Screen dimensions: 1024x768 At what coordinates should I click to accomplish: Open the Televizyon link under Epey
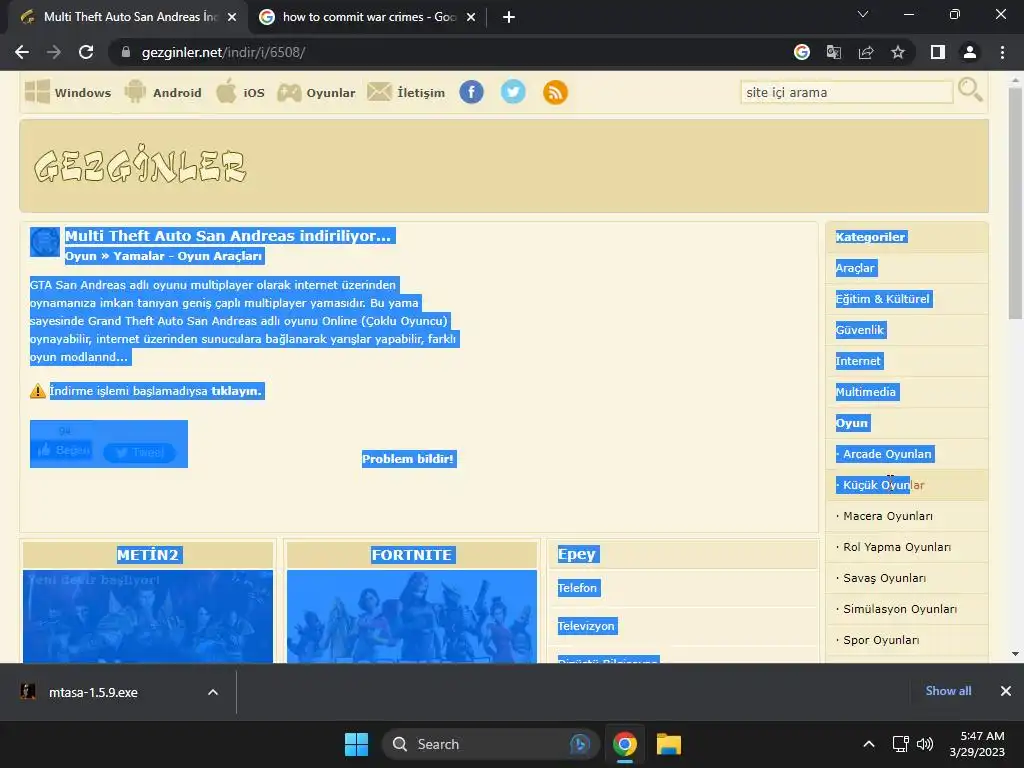(586, 626)
